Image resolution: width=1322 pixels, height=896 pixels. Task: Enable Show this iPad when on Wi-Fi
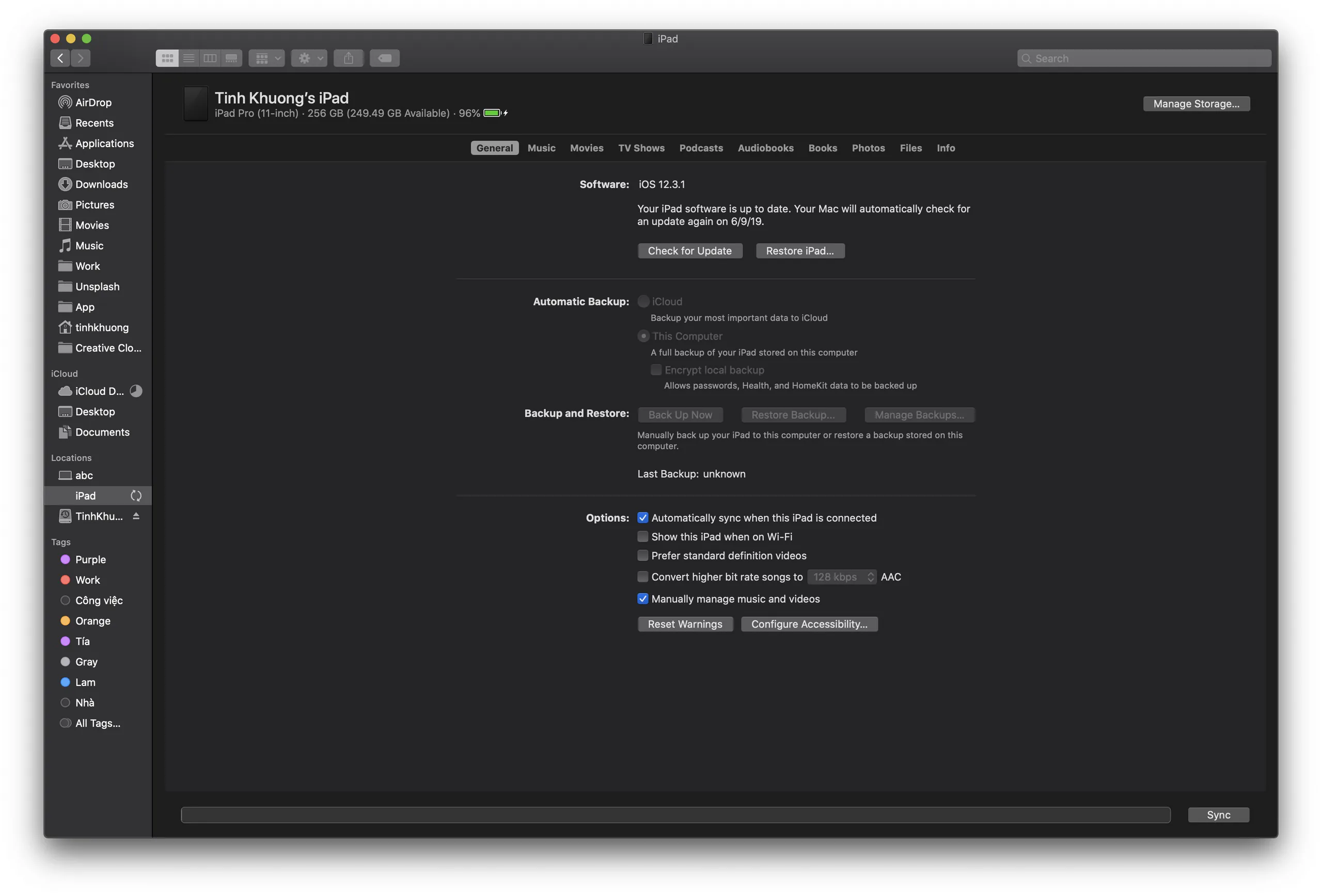[x=643, y=537]
